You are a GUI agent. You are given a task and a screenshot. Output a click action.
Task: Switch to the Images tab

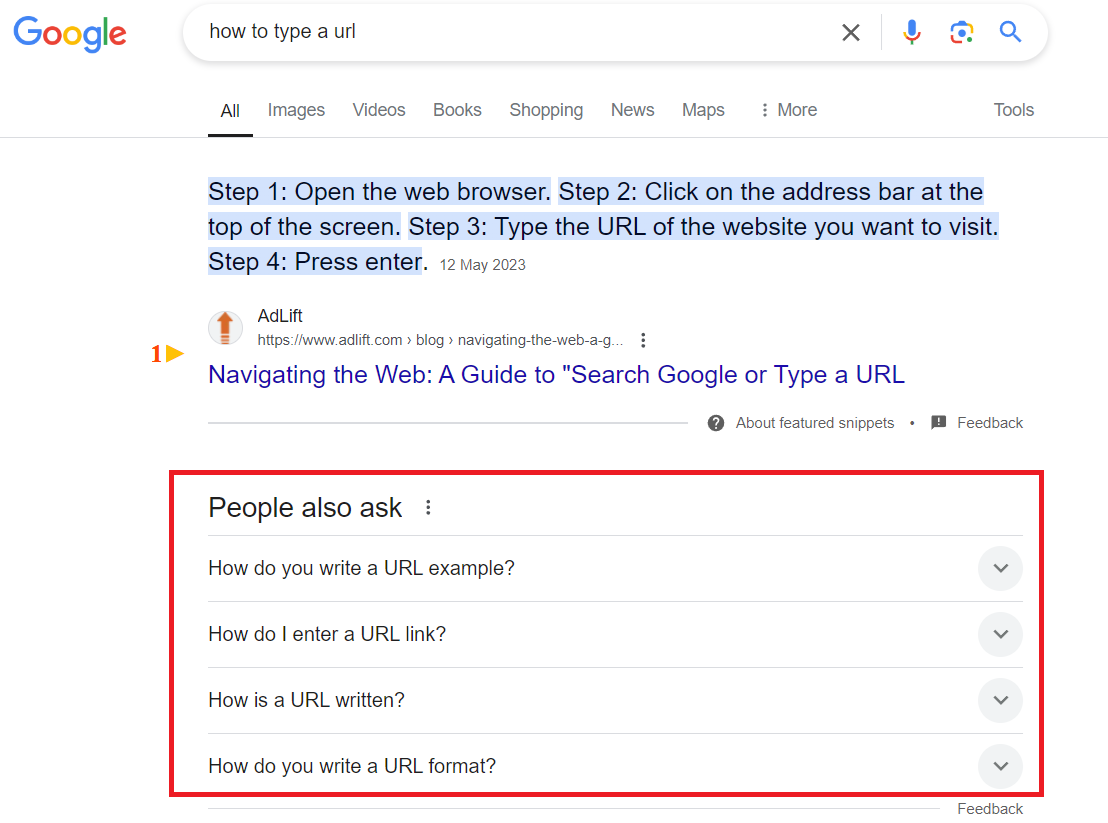click(x=296, y=110)
